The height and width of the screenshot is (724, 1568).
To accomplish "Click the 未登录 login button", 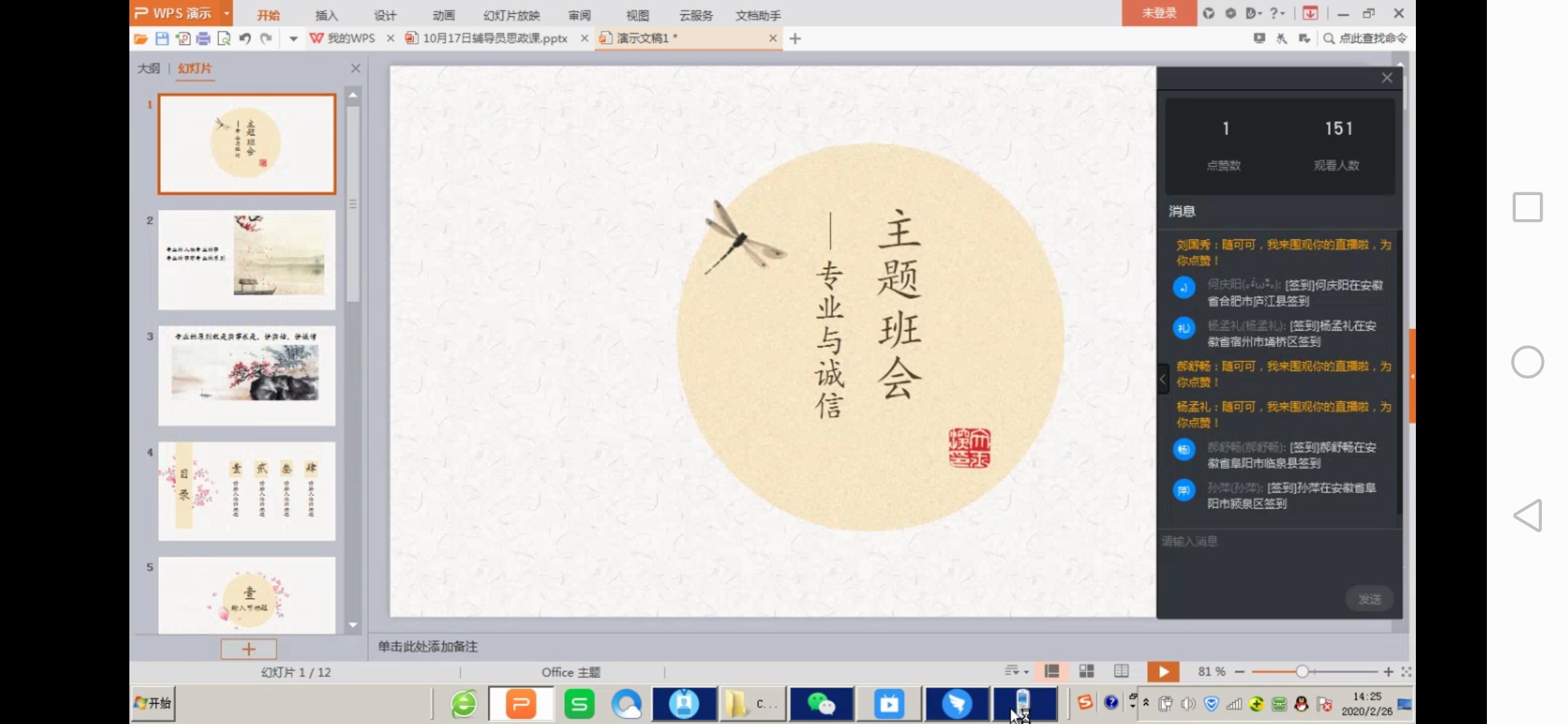I will click(1159, 13).
